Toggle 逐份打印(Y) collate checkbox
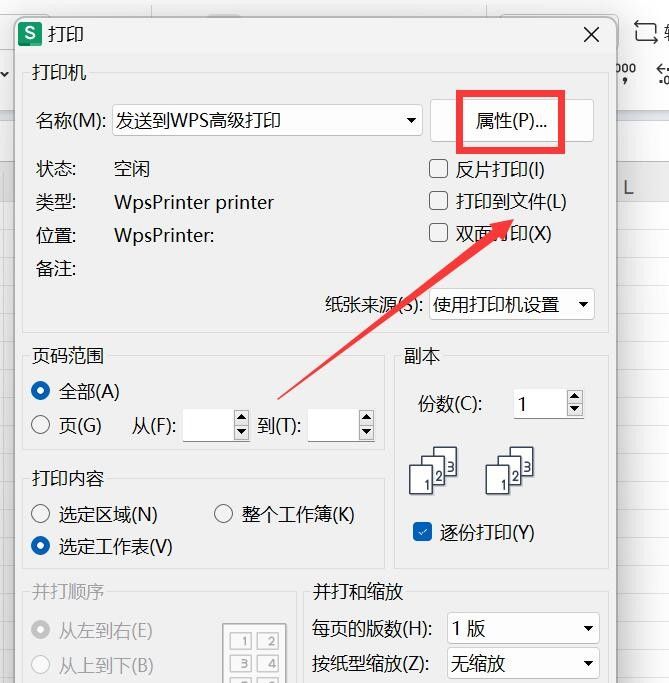Screen dimensions: 669x683 tap(422, 532)
